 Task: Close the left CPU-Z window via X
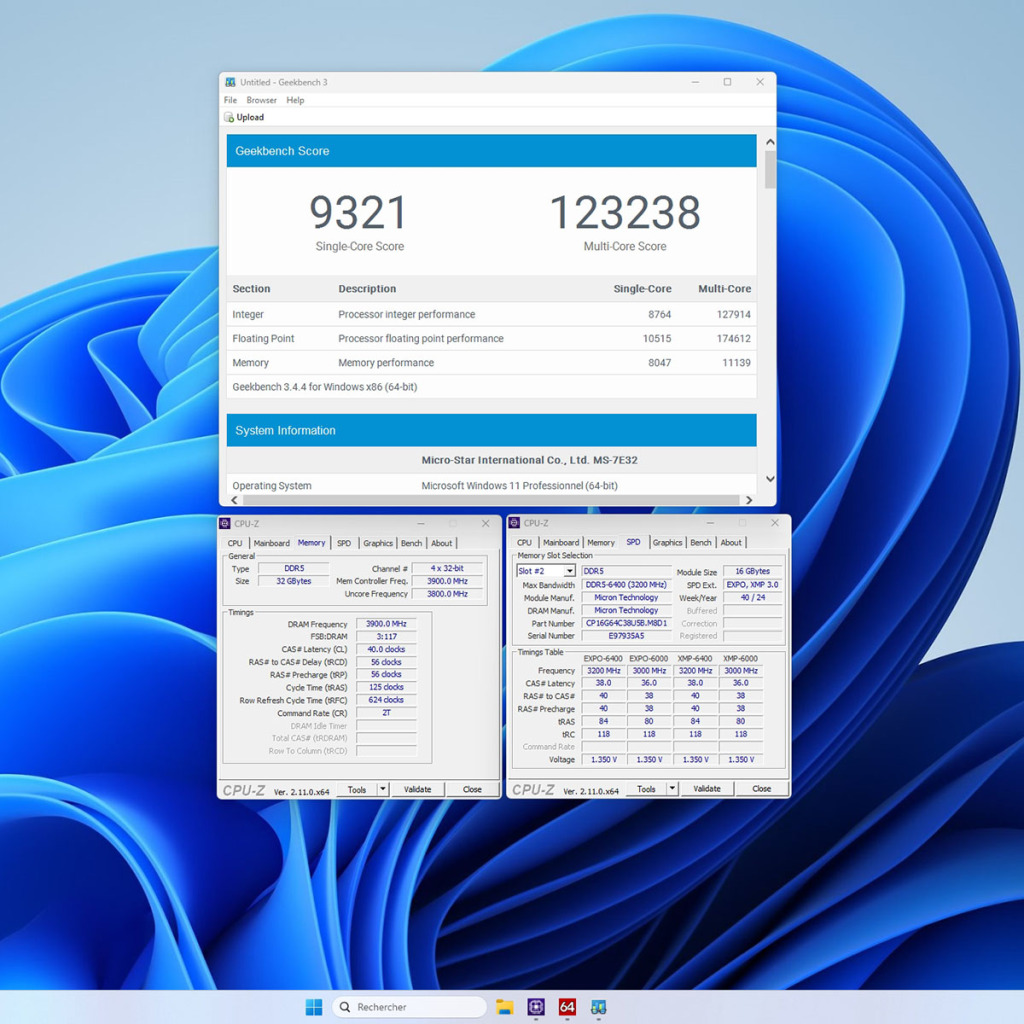(485, 524)
